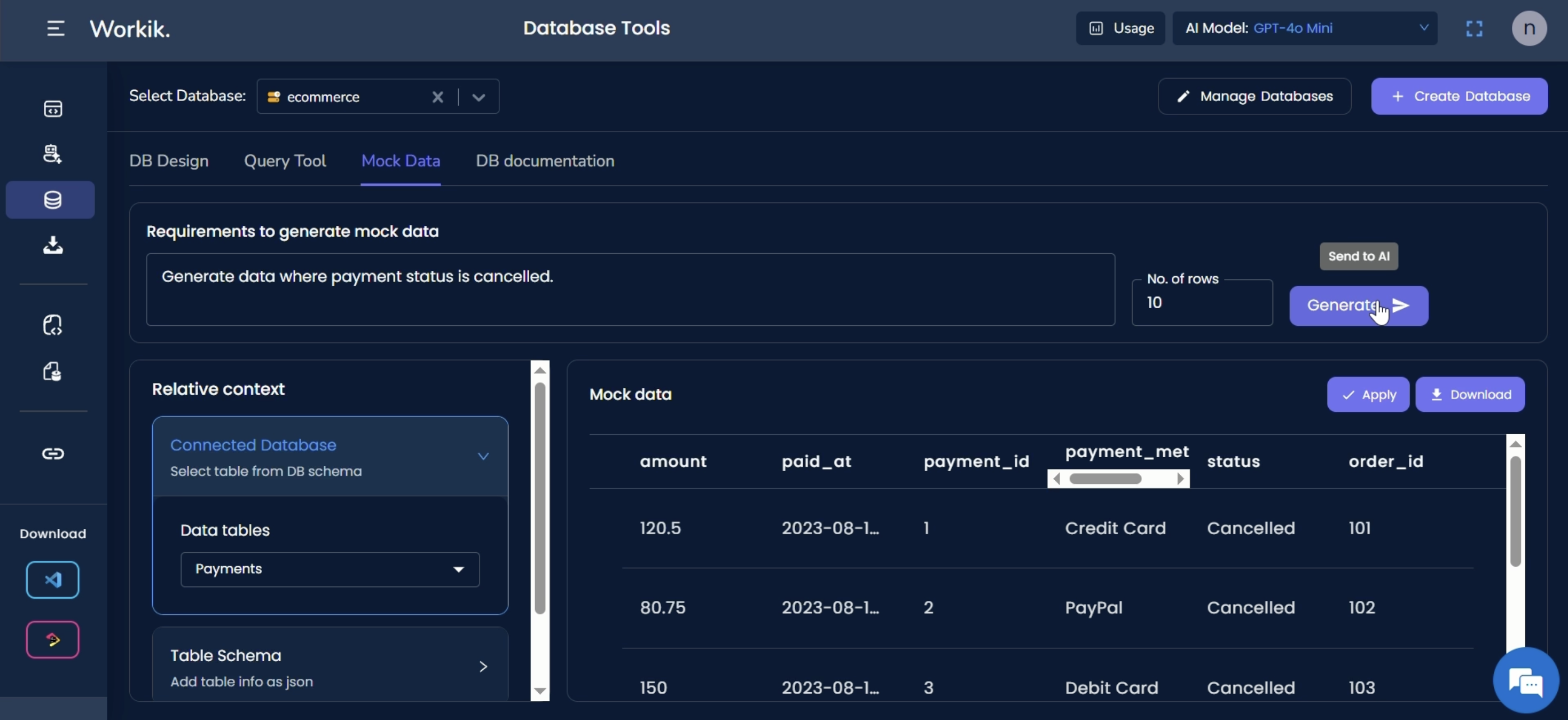Clear the ecommerce database selection
Screen dimensions: 1568x720
click(x=437, y=97)
